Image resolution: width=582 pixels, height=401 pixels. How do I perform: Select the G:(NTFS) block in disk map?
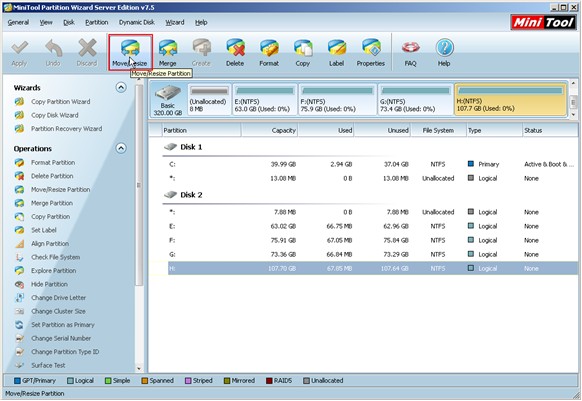415,100
